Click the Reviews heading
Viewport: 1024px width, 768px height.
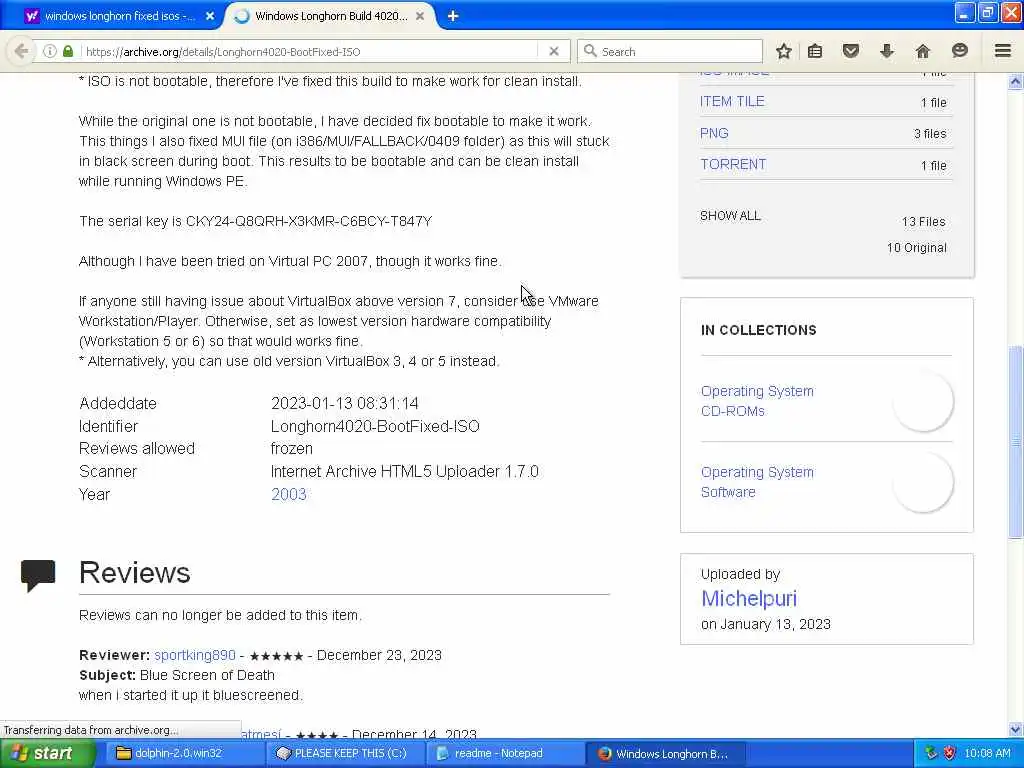(135, 573)
